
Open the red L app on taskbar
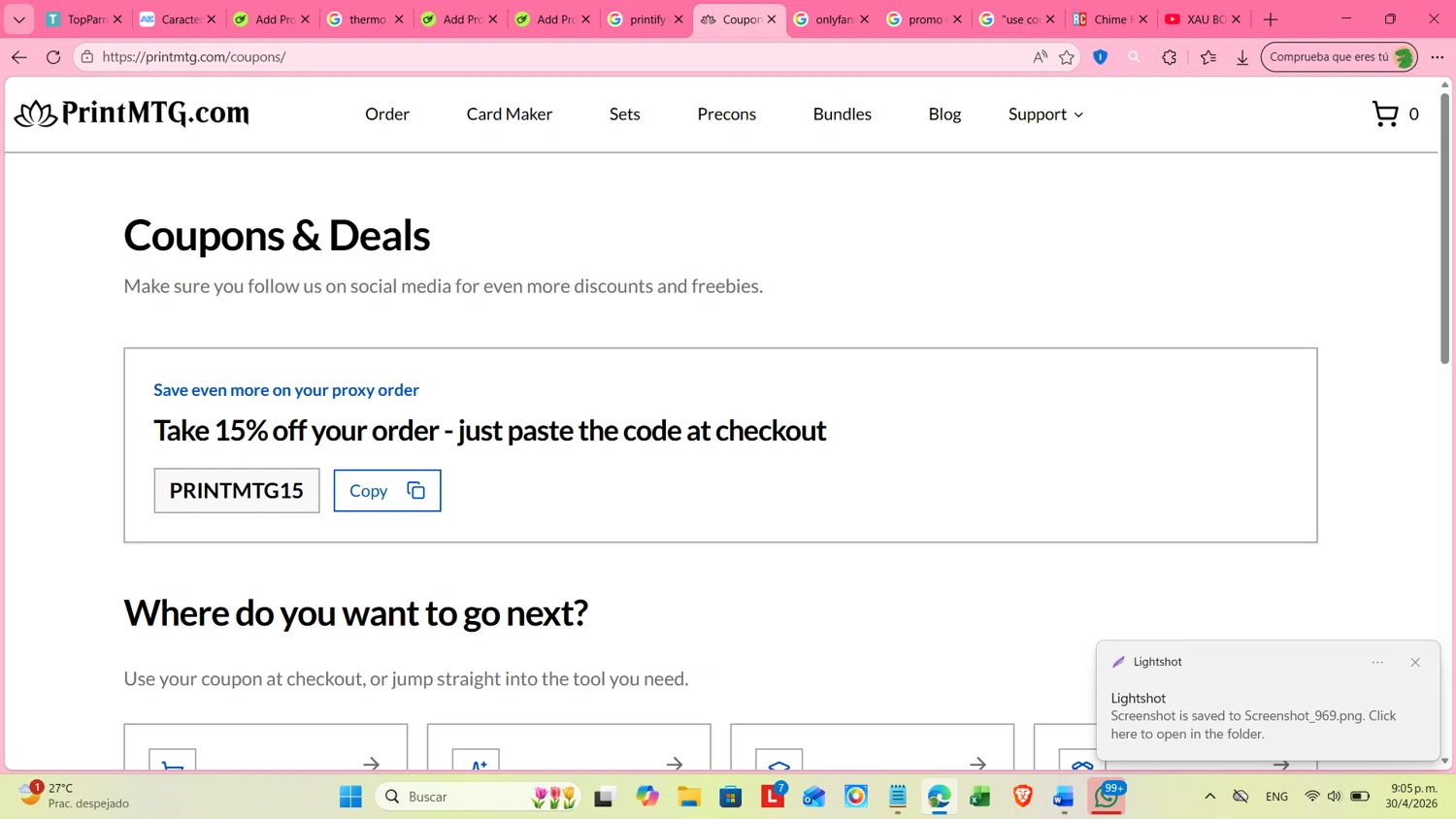(x=773, y=797)
